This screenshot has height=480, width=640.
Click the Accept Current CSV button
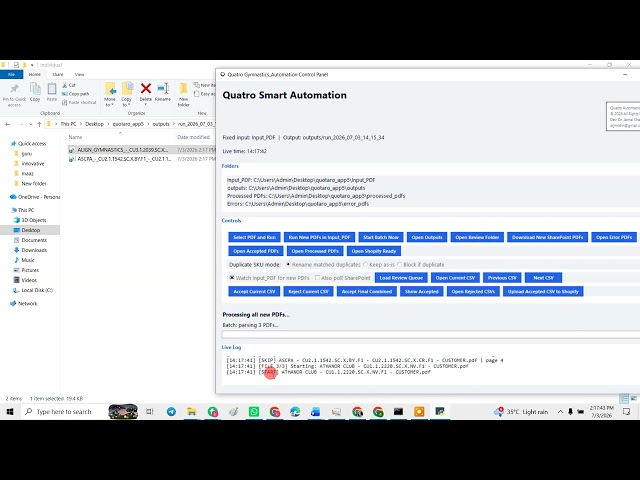(x=254, y=291)
